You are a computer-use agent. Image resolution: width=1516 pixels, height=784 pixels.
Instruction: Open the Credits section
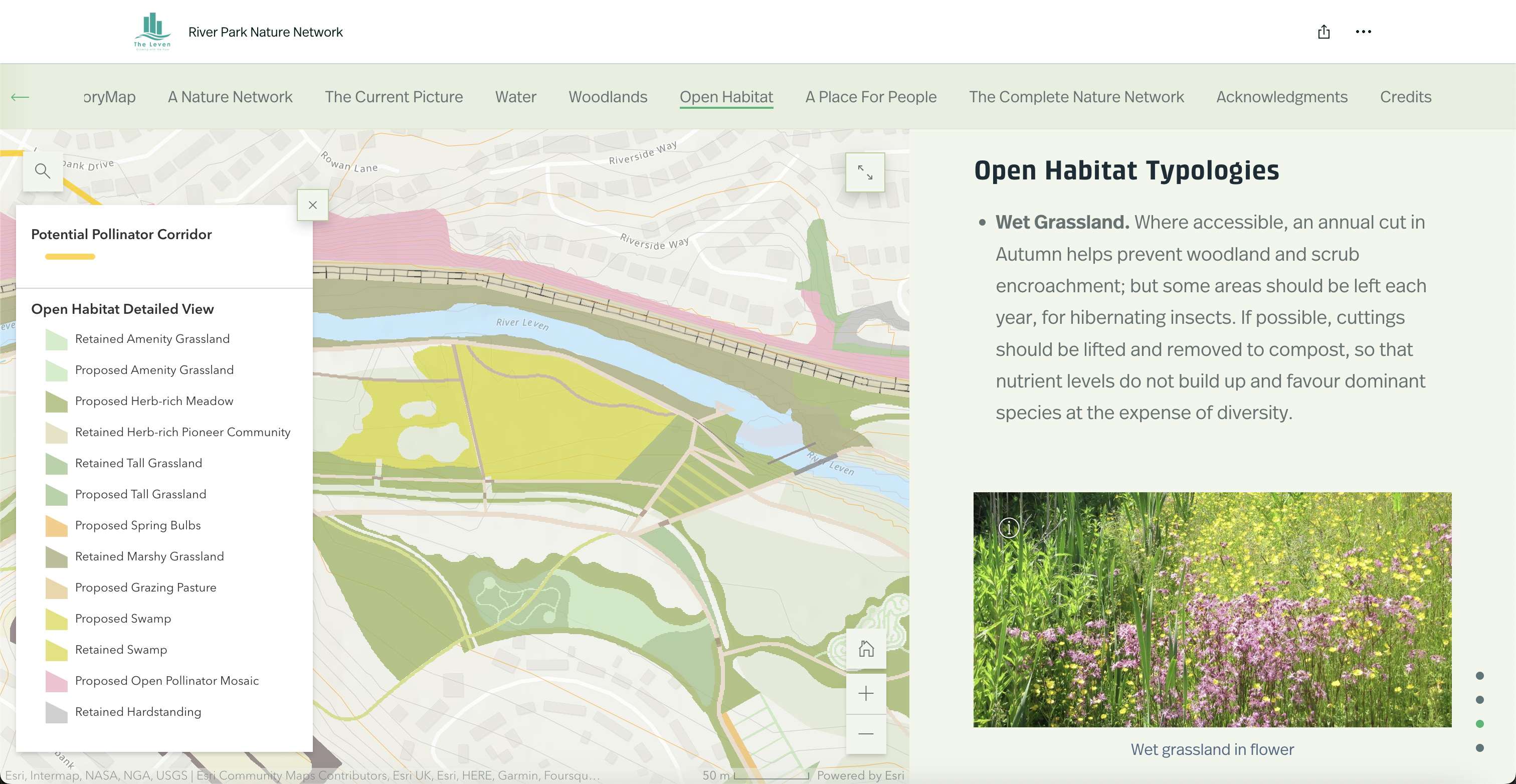click(1405, 97)
